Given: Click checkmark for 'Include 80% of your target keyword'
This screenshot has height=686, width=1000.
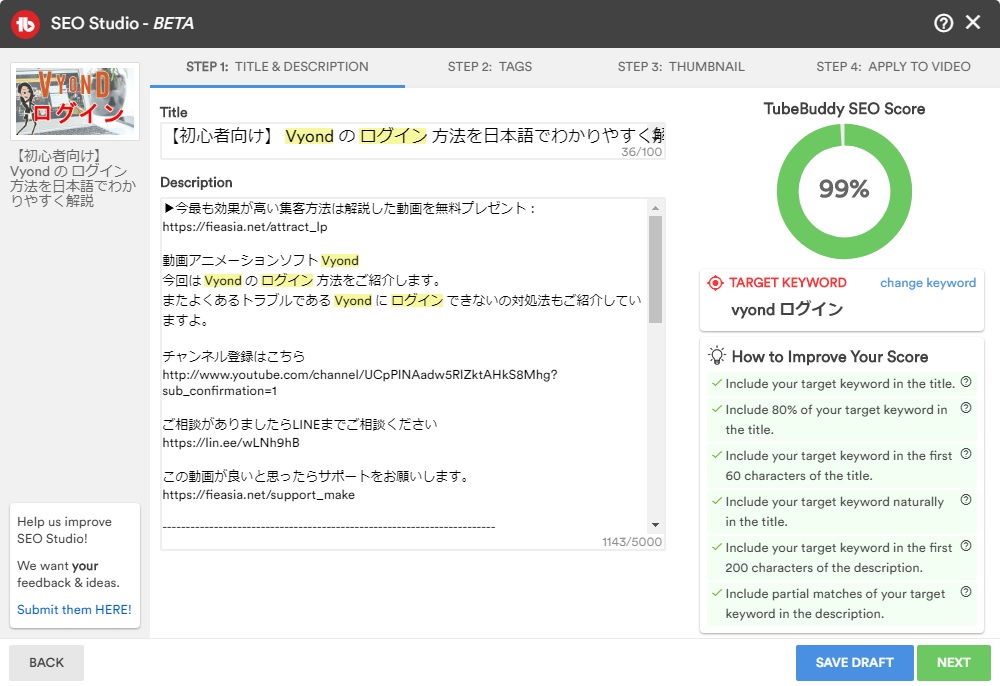Looking at the screenshot, I should click(717, 409).
